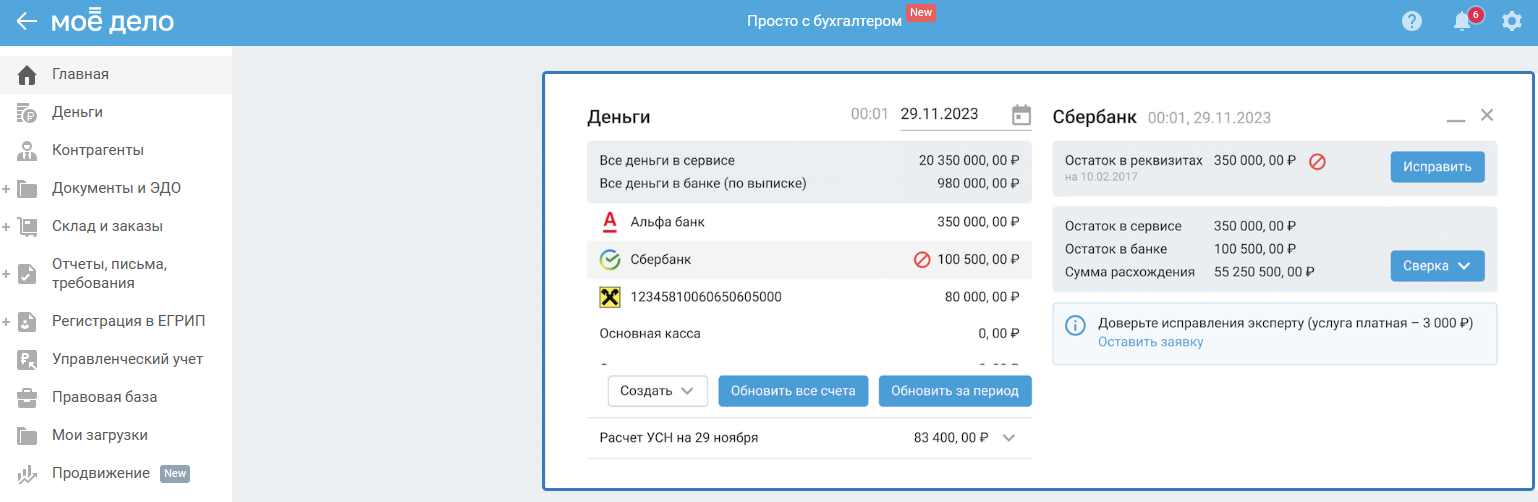Click the Деньги coins icon
Viewport: 1538px width, 502px height.
click(27, 112)
